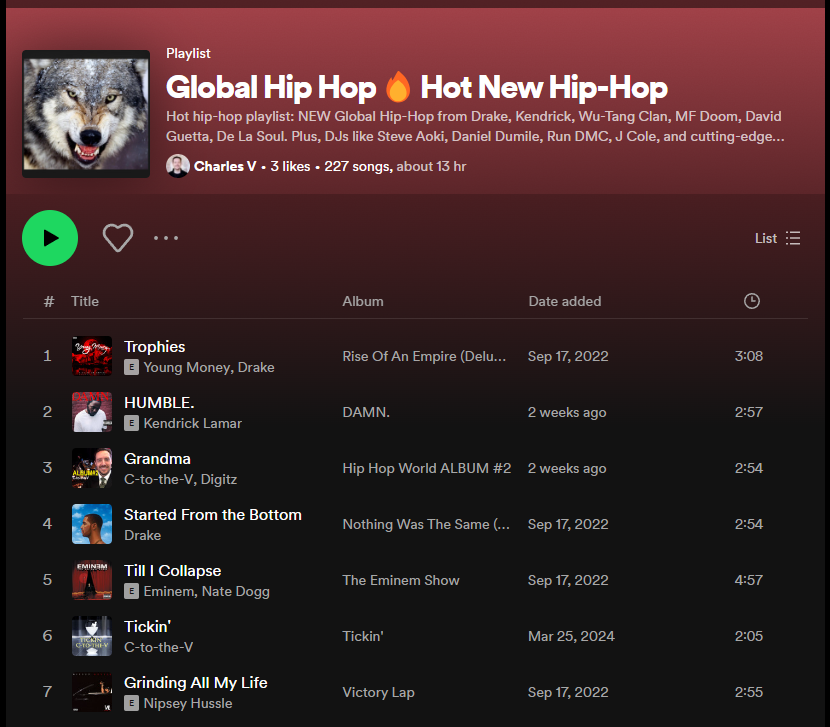The image size is (830, 727).
Task: Click the HUMBLE. album thumbnail
Action: click(x=91, y=412)
